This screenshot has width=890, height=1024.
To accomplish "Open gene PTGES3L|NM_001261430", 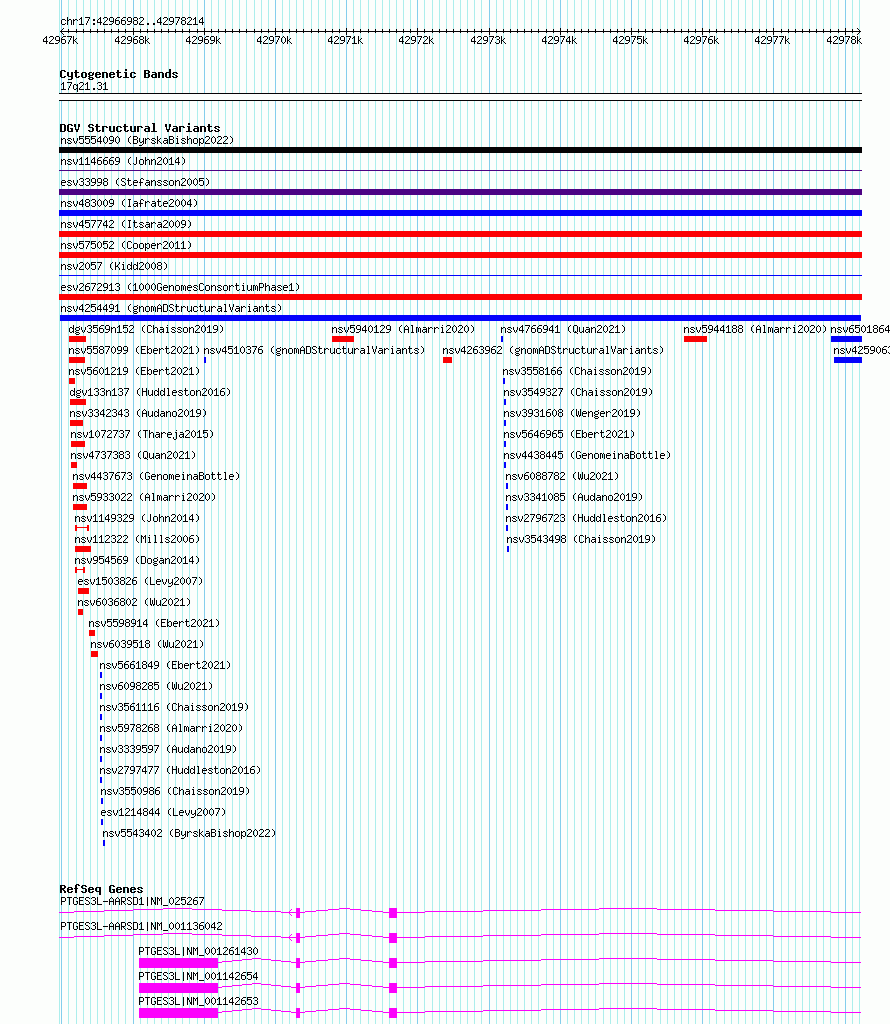I will click(199, 952).
